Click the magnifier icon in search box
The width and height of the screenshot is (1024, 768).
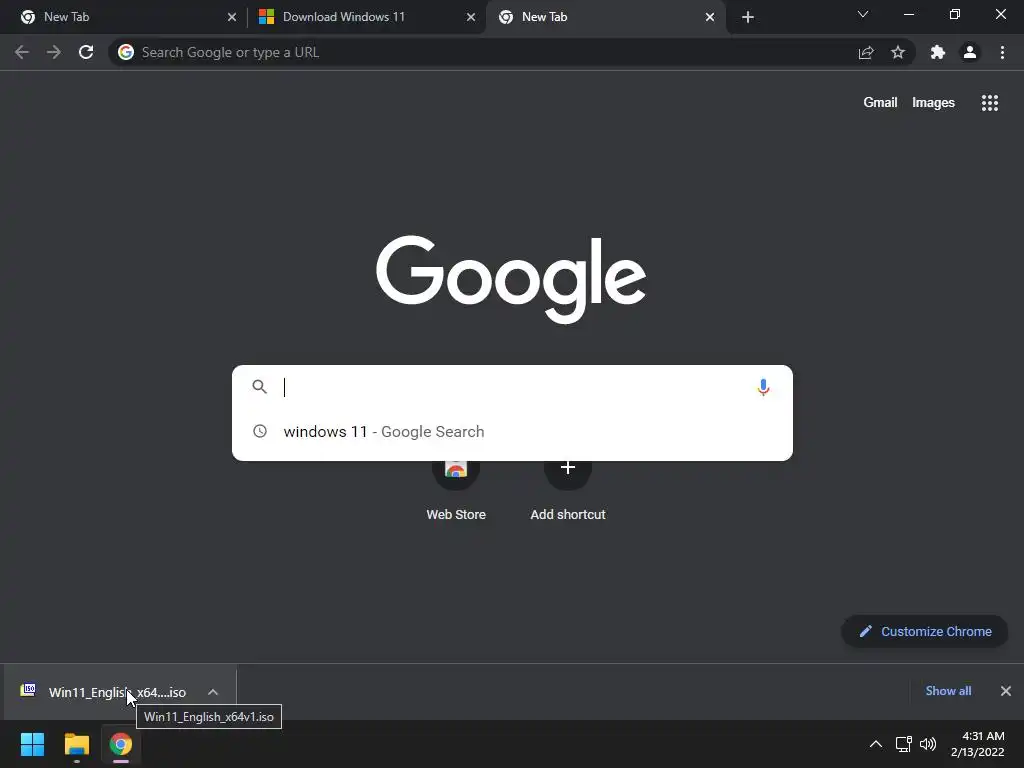click(259, 387)
